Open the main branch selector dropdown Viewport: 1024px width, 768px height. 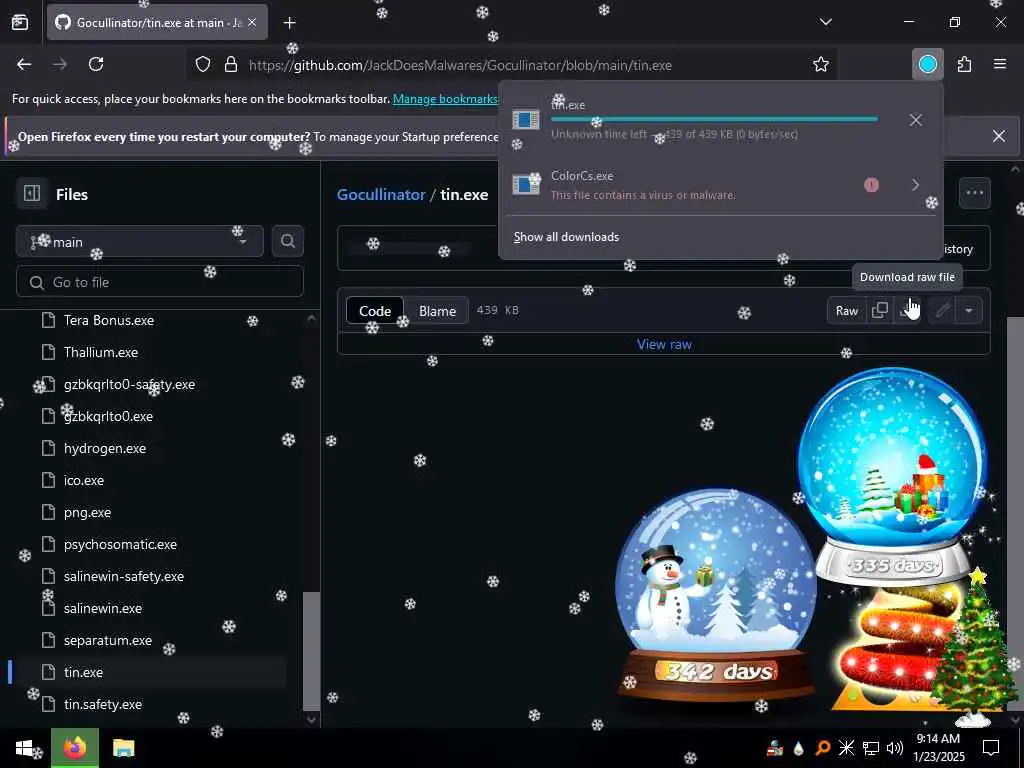[x=140, y=242]
